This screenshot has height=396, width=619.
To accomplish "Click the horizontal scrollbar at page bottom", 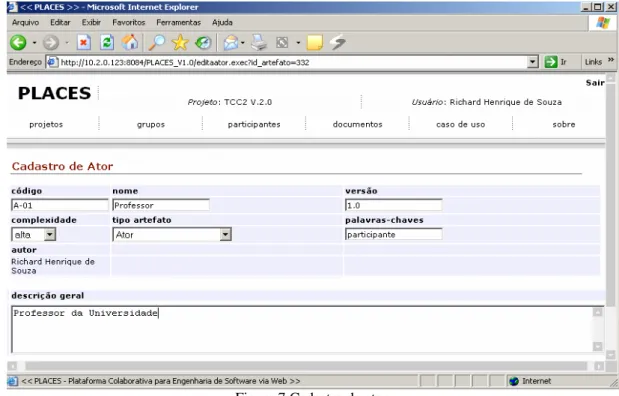I will (306, 366).
